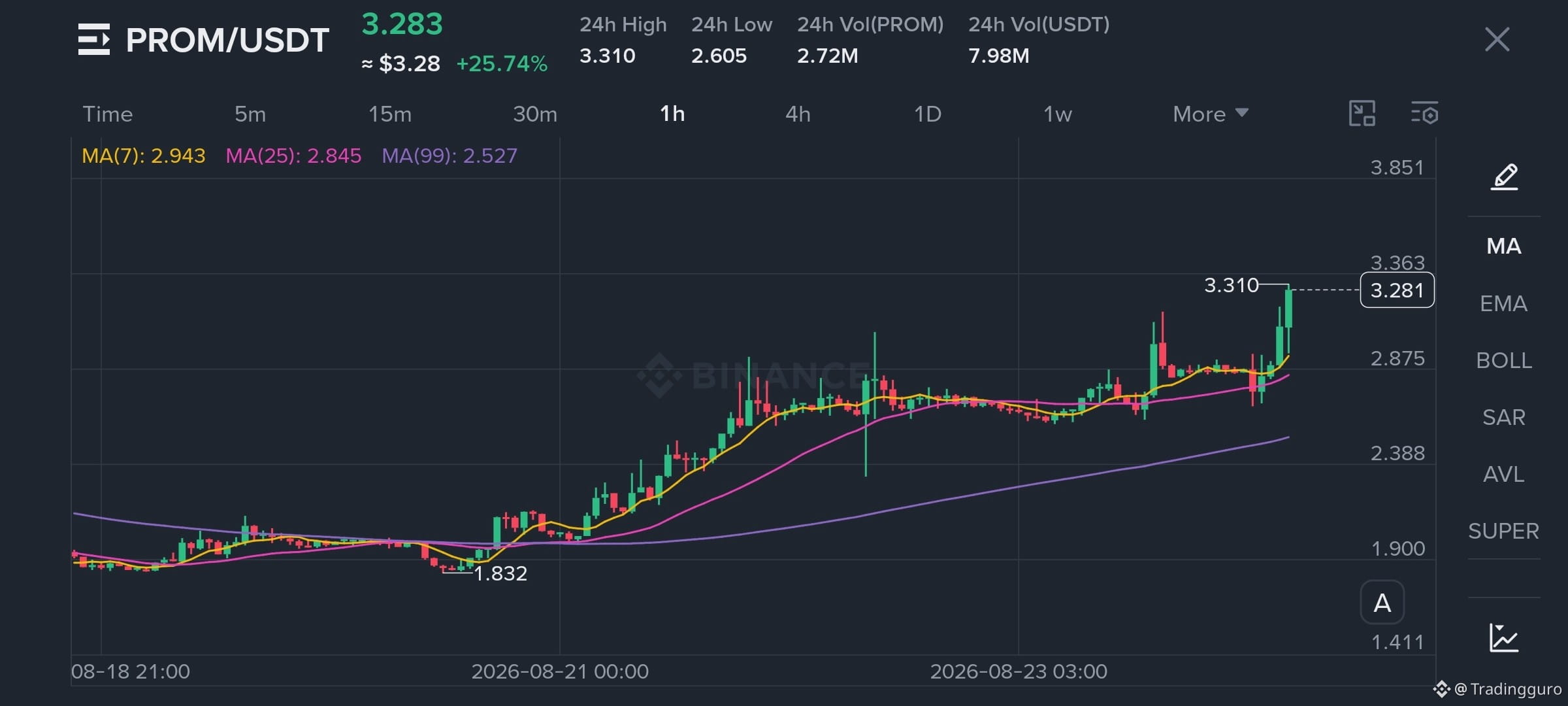Tap the 08-18 21:00 time axis label

[131, 671]
